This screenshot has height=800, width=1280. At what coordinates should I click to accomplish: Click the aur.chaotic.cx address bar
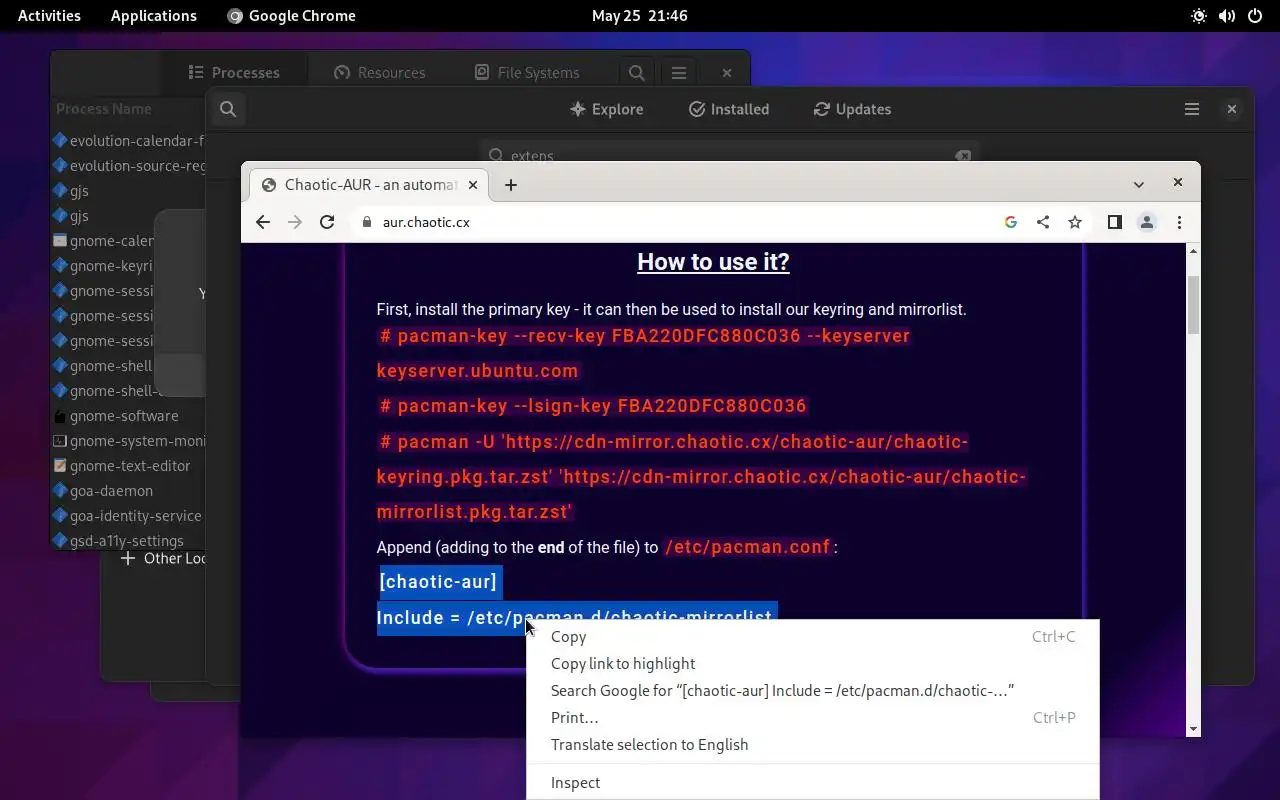pos(680,222)
